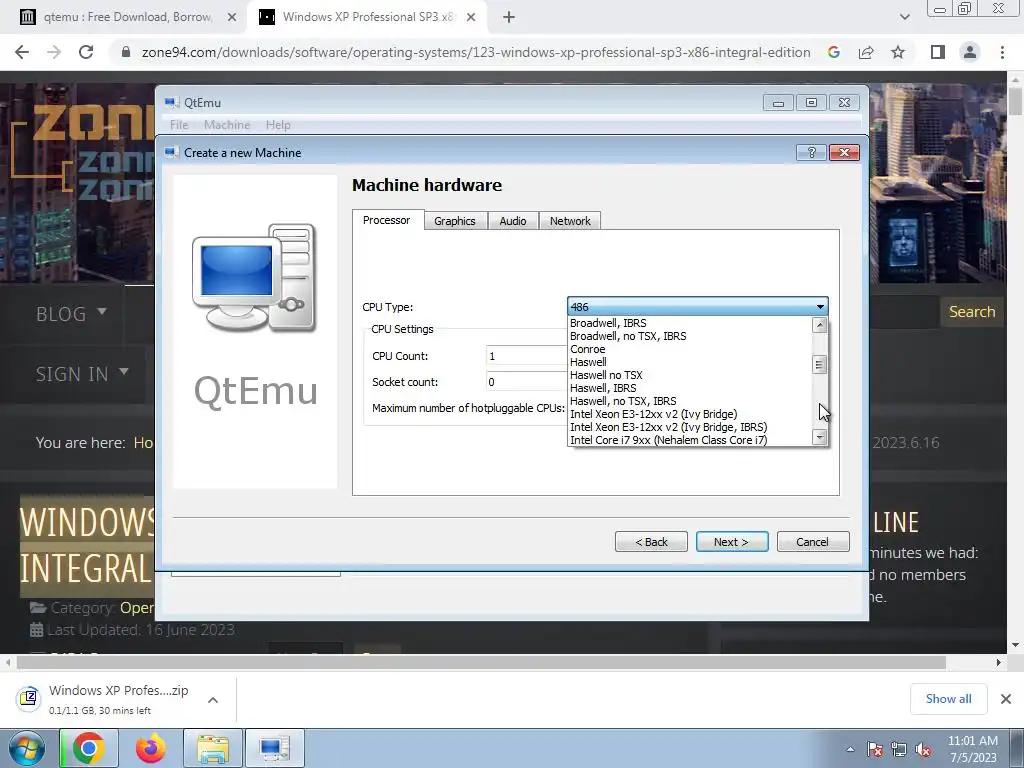Select Broadwell, no TSX, IBRS CPU type

pos(690,336)
